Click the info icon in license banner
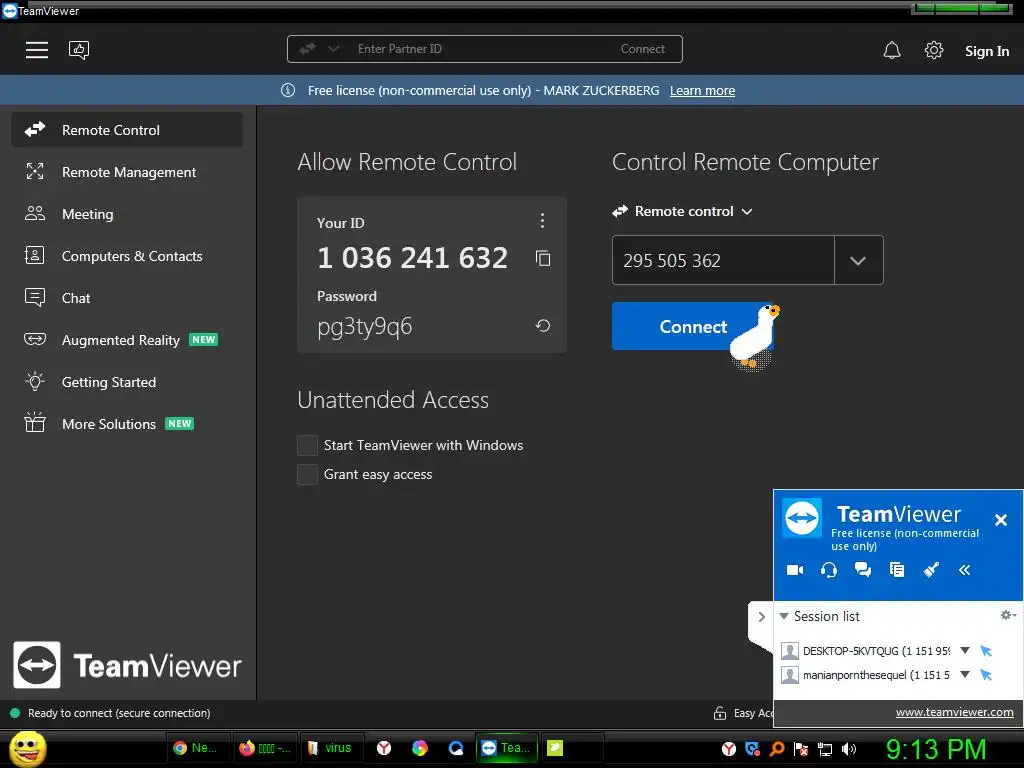Viewport: 1024px width, 768px height. pyautogui.click(x=288, y=90)
